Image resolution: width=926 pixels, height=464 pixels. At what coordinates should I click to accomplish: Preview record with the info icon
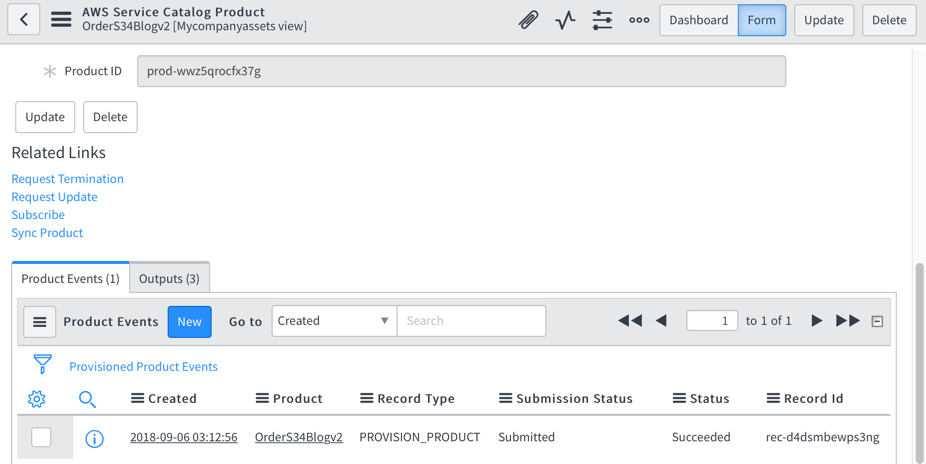[94, 438]
